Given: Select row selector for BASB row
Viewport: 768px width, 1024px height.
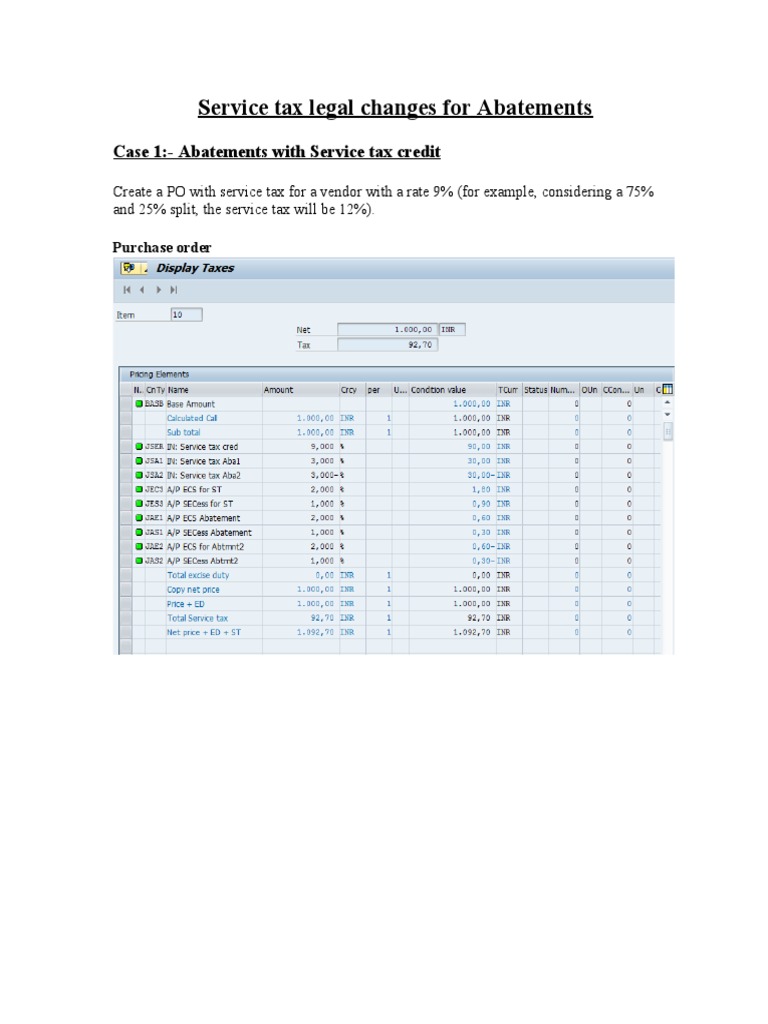Looking at the screenshot, I should tap(126, 404).
